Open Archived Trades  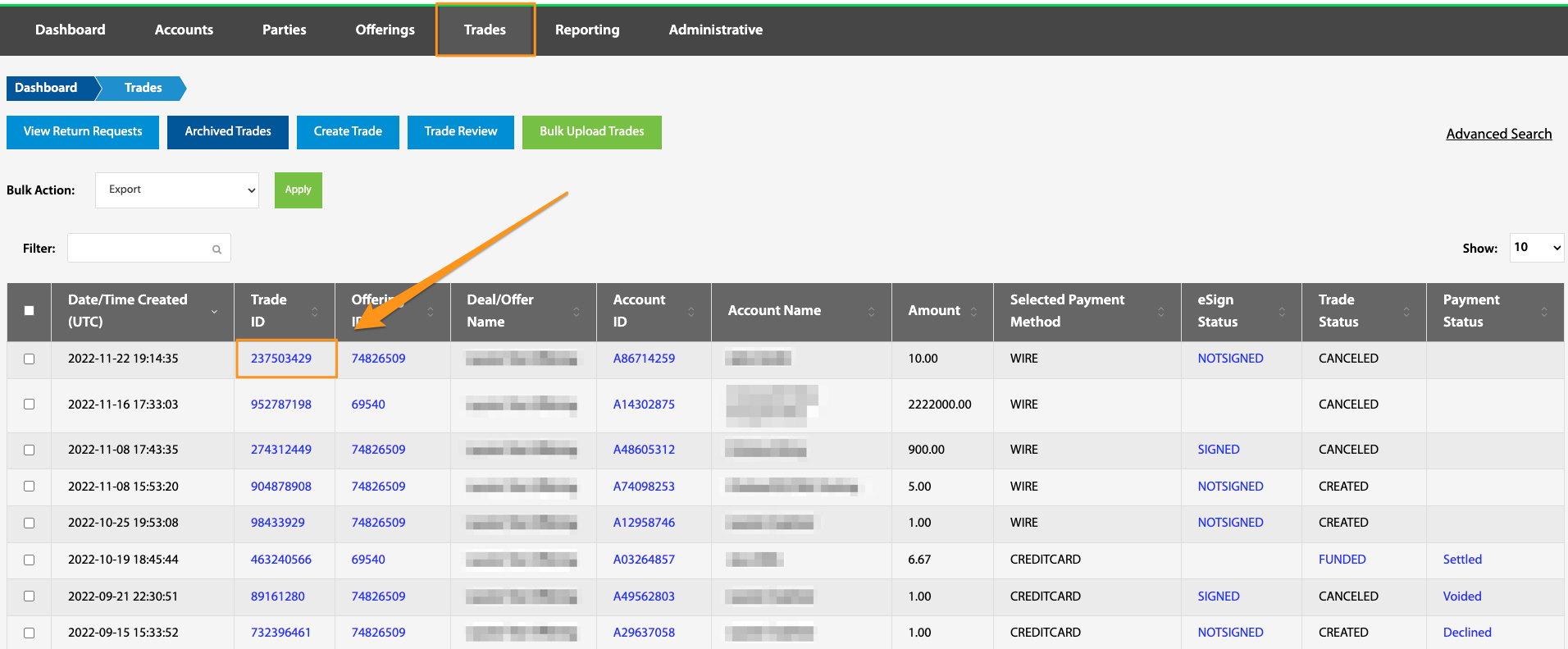point(228,132)
